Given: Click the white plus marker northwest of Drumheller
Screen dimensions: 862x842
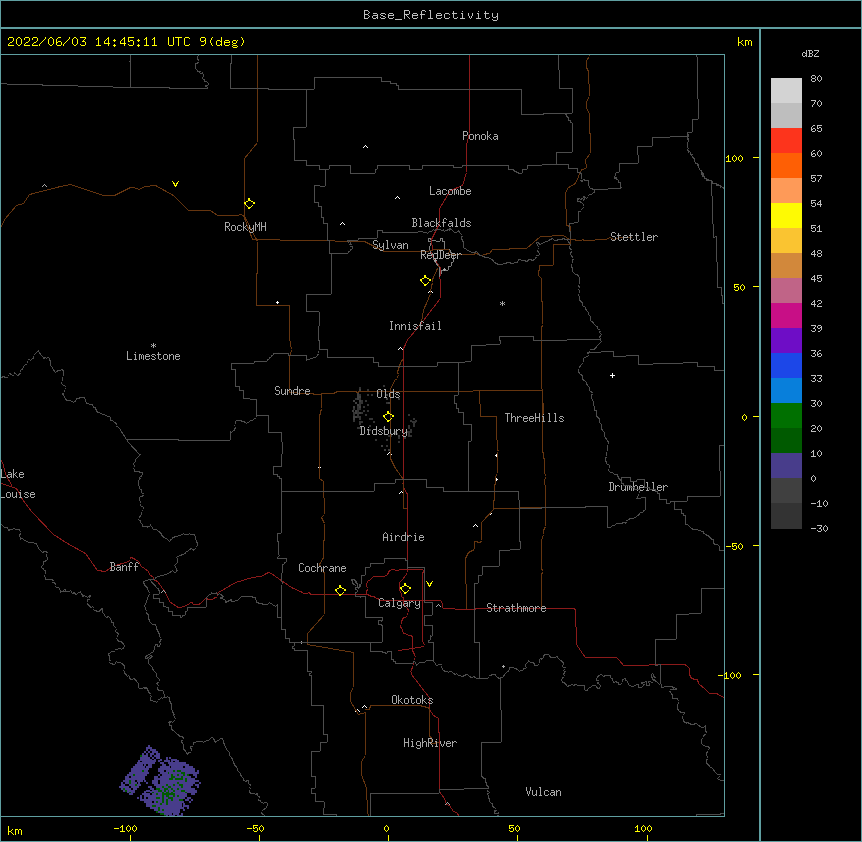Looking at the screenshot, I should click(x=612, y=375).
